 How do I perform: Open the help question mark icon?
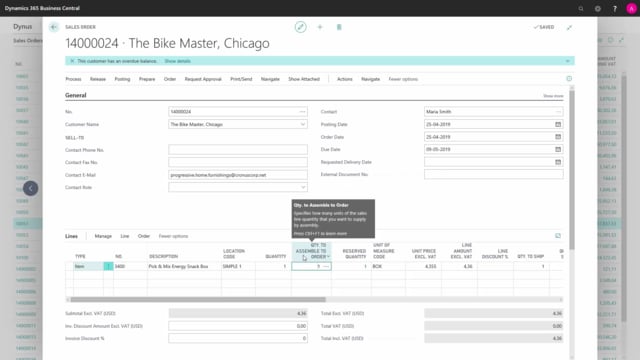coord(614,8)
